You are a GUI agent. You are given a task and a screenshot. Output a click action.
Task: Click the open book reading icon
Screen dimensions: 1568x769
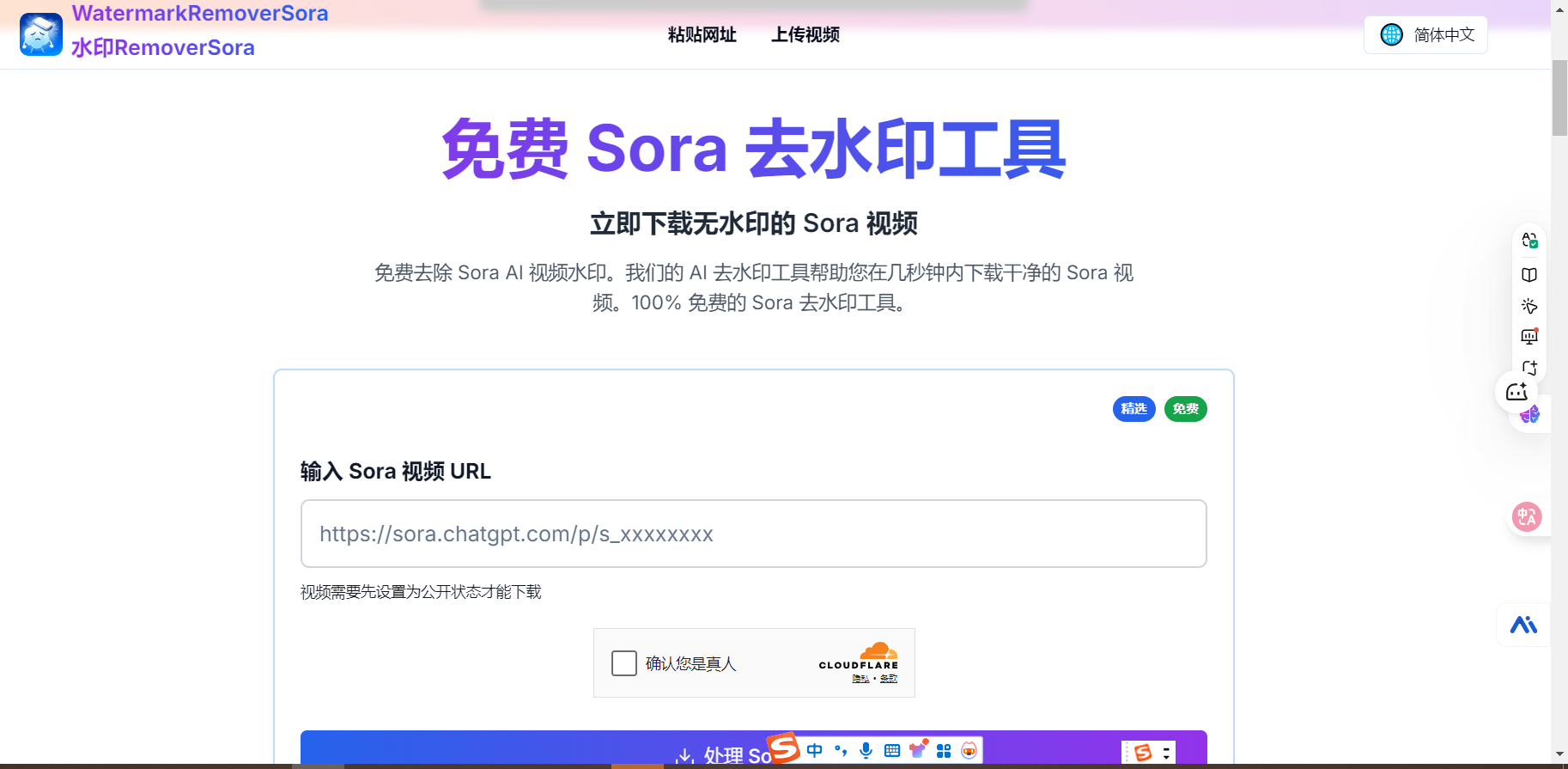pos(1529,275)
